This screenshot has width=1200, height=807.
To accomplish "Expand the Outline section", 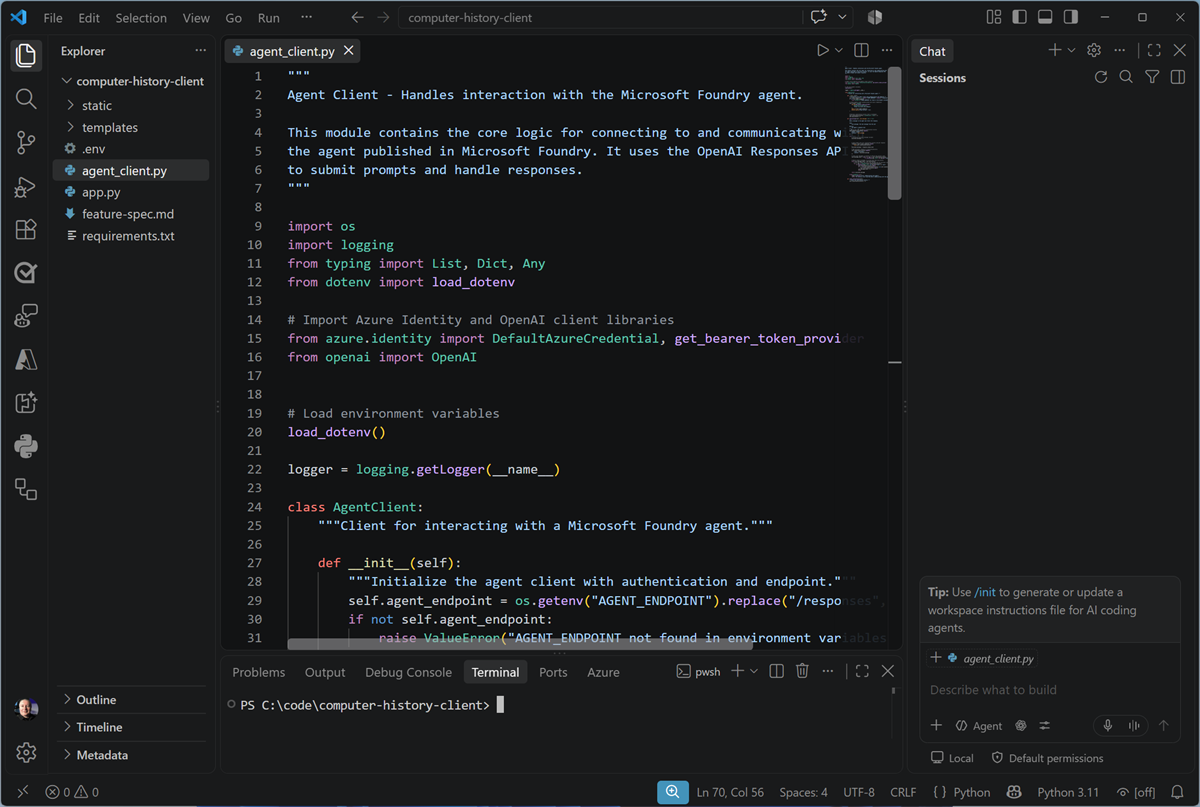I will (x=96, y=699).
